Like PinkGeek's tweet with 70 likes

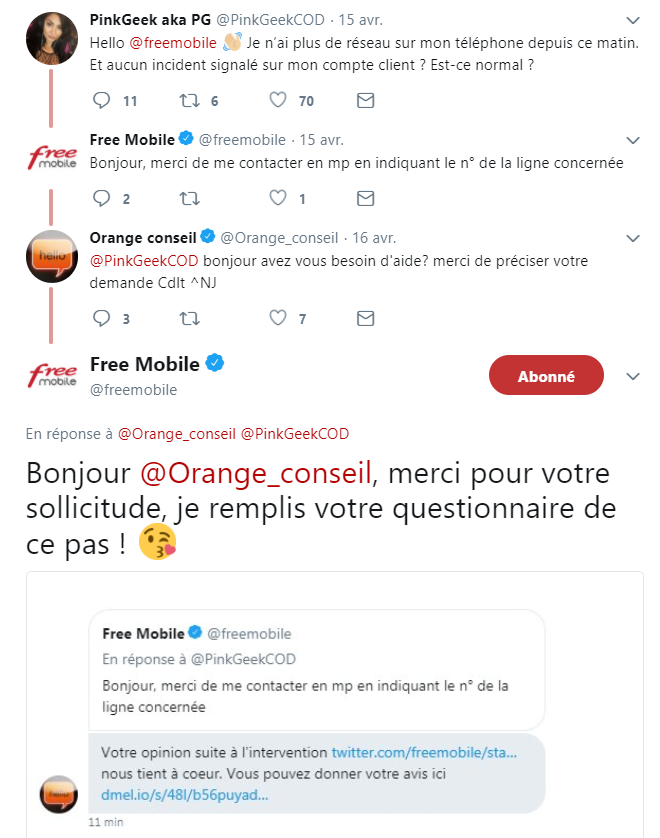[x=278, y=100]
